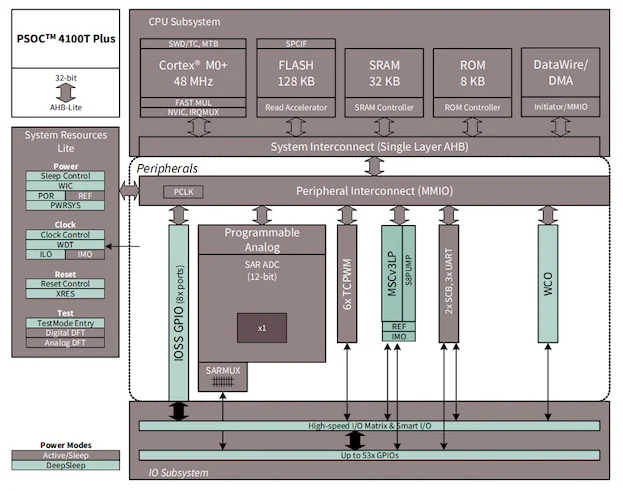623x491 pixels.
Task: Select the SRAM 32 KB block
Action: click(x=384, y=73)
